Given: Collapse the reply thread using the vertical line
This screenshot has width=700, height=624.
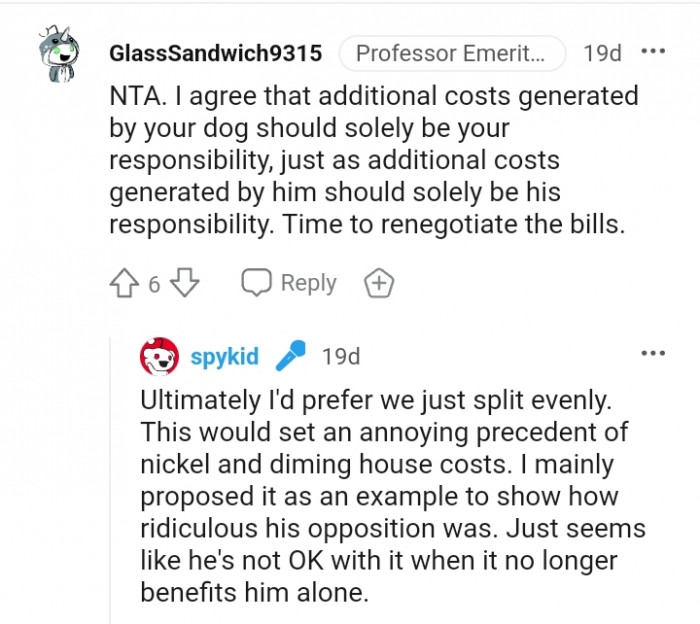Looking at the screenshot, I should point(111,480).
